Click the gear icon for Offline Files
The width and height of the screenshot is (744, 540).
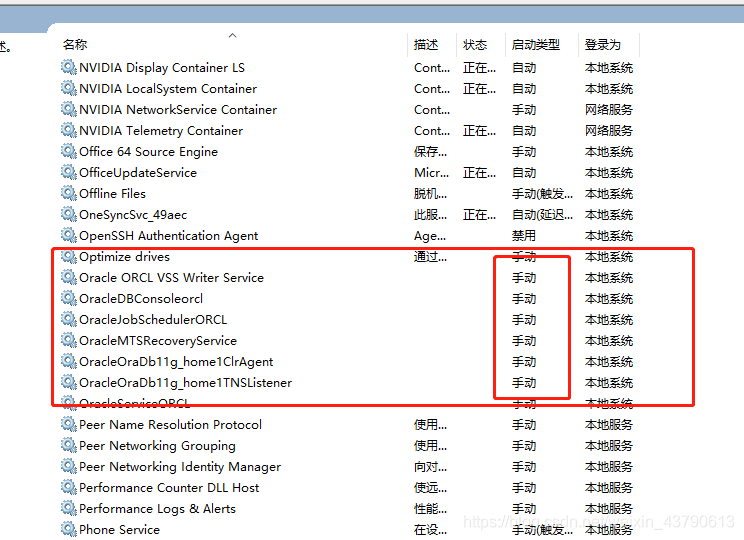(69, 193)
